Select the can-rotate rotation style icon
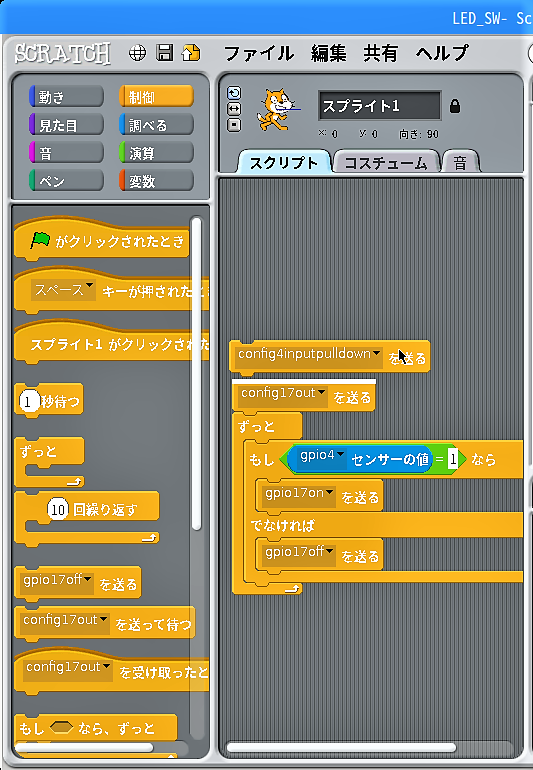Viewport: 533px width, 770px height. (234, 93)
